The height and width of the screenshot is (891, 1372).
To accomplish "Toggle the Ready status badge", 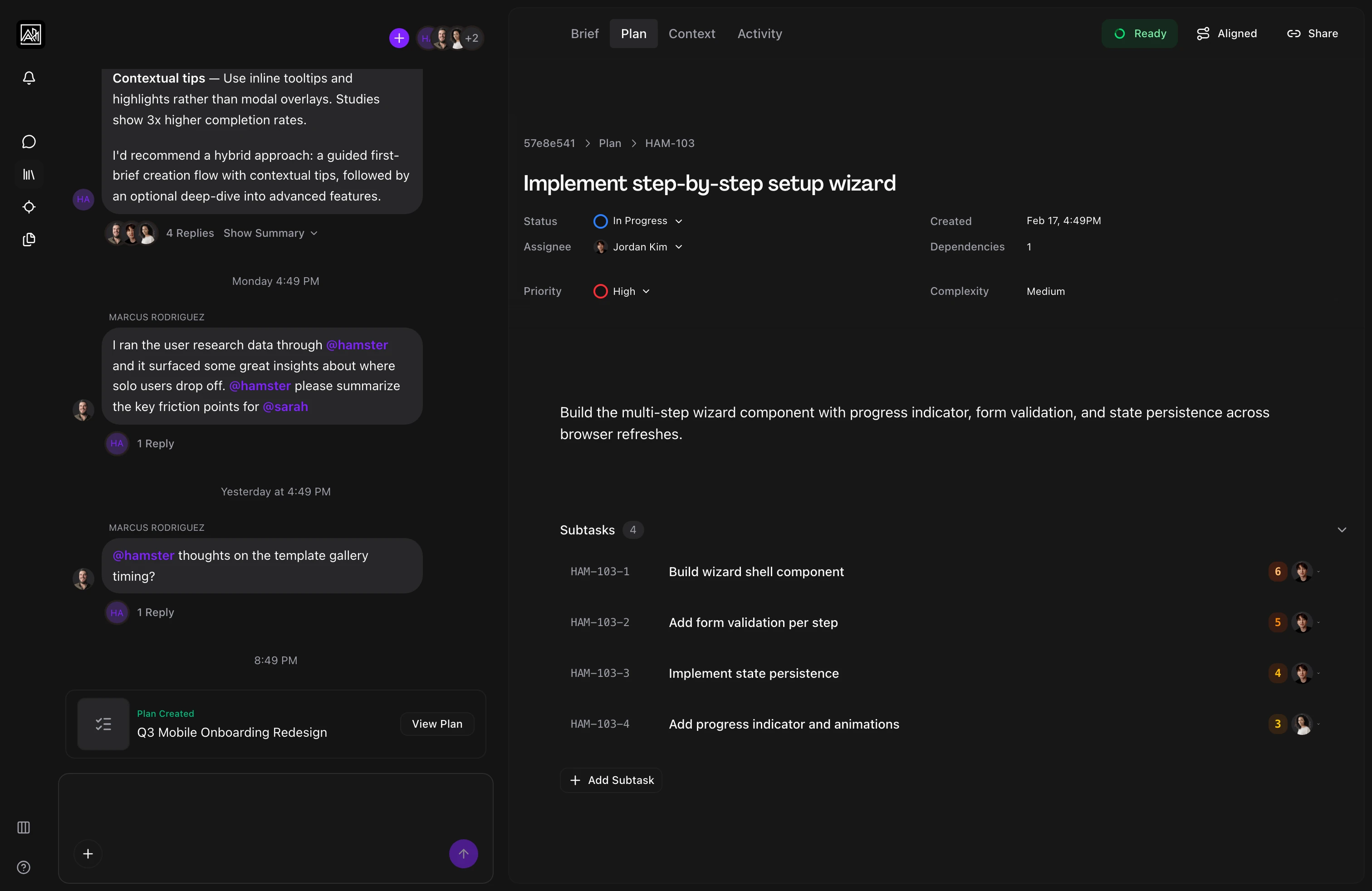I will (1140, 34).
